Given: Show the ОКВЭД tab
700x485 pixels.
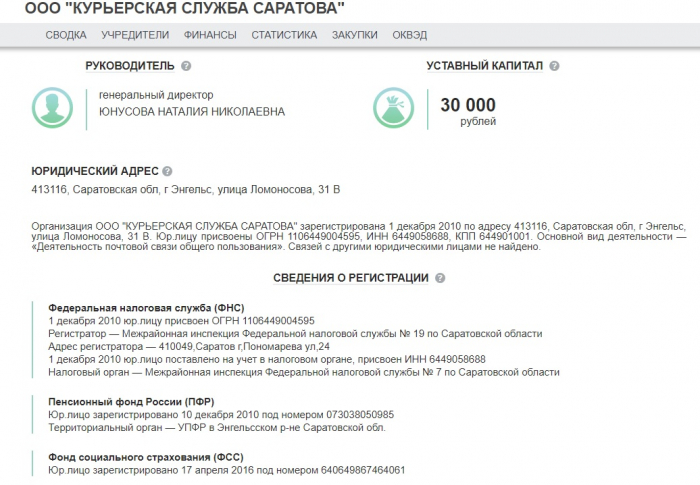Looking at the screenshot, I should coord(409,35).
